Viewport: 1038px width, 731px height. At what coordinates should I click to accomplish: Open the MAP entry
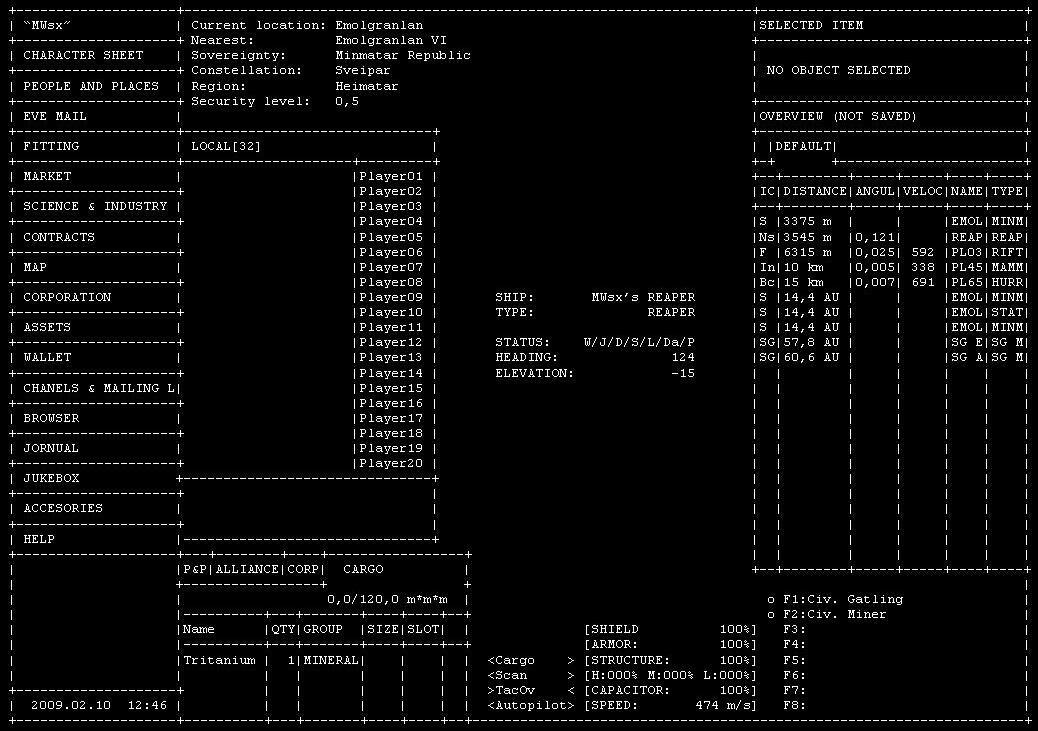35,267
